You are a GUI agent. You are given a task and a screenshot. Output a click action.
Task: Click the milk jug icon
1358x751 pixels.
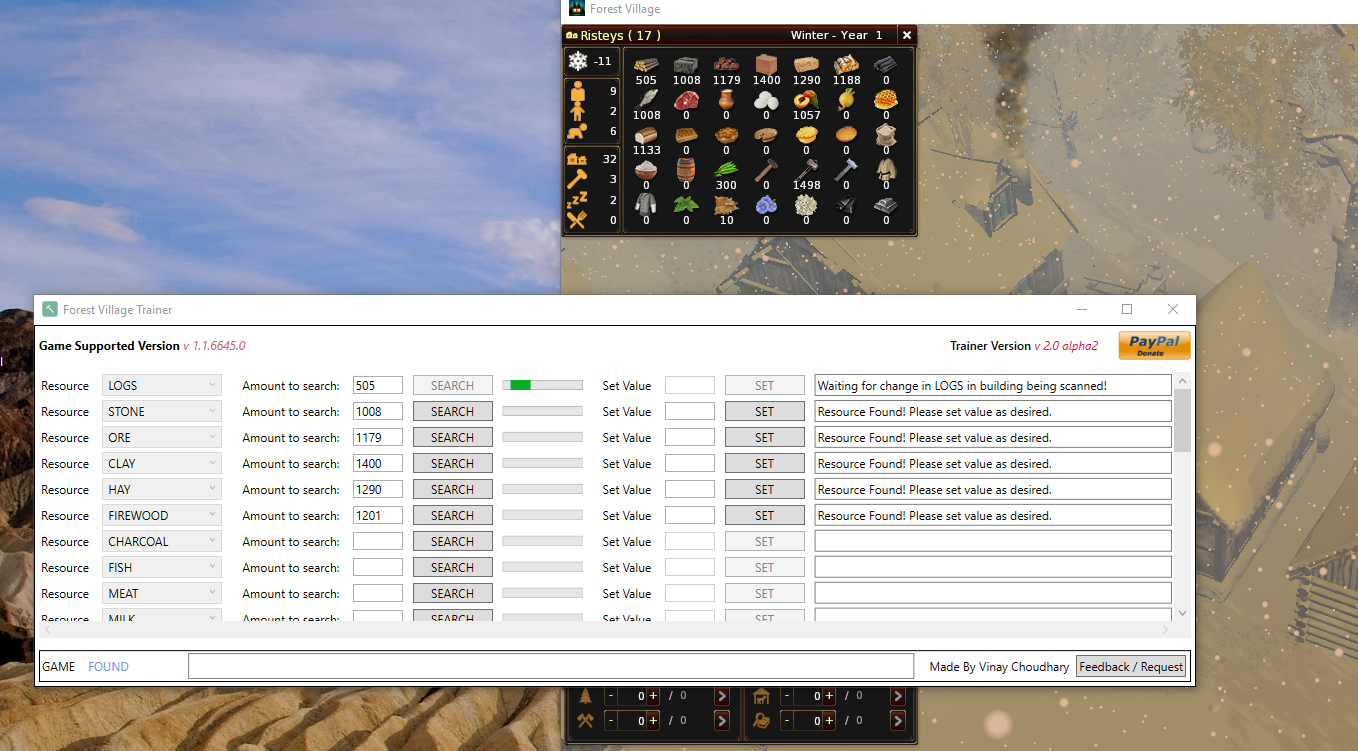pyautogui.click(x=726, y=100)
